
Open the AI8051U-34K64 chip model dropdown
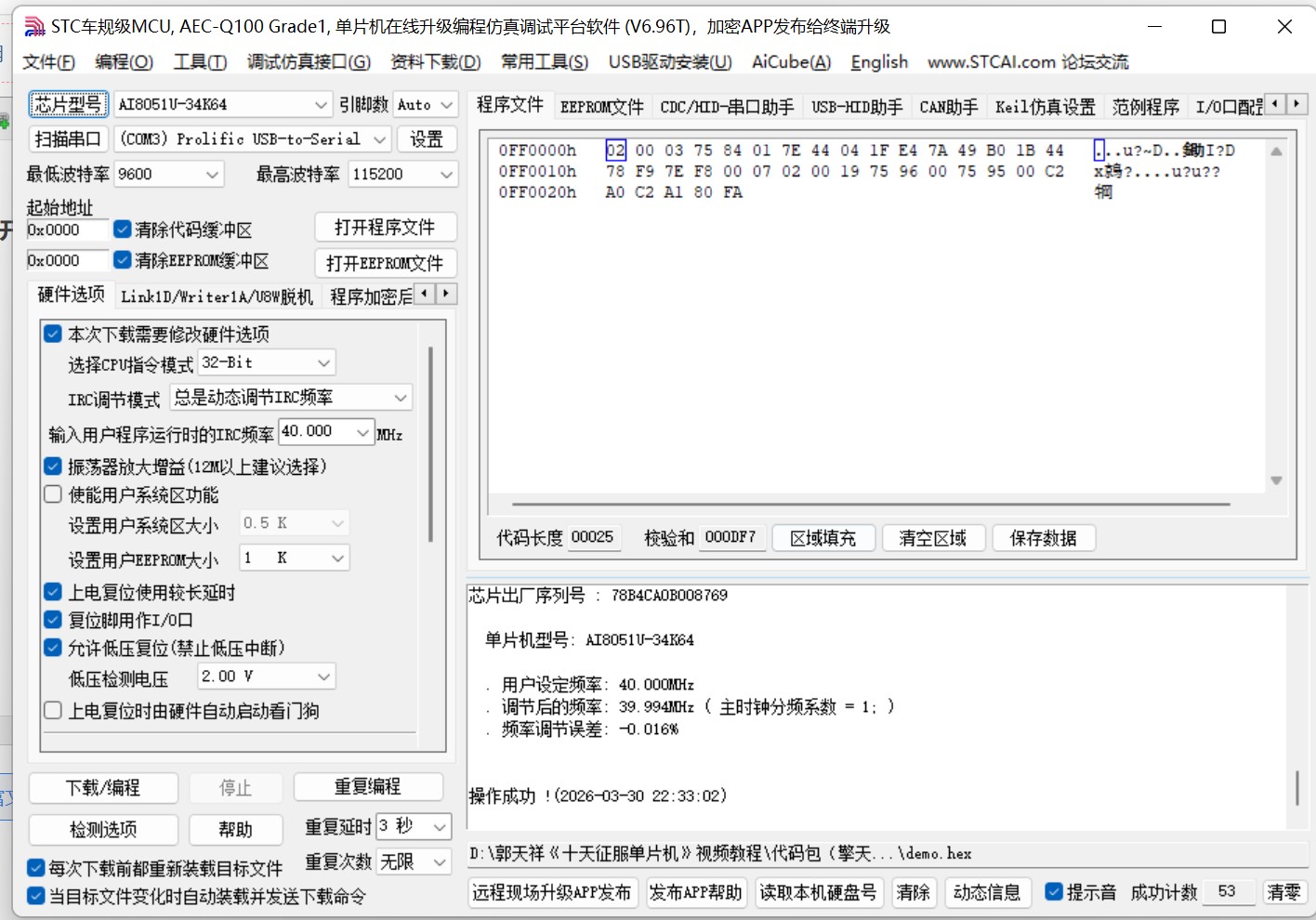pos(321,104)
